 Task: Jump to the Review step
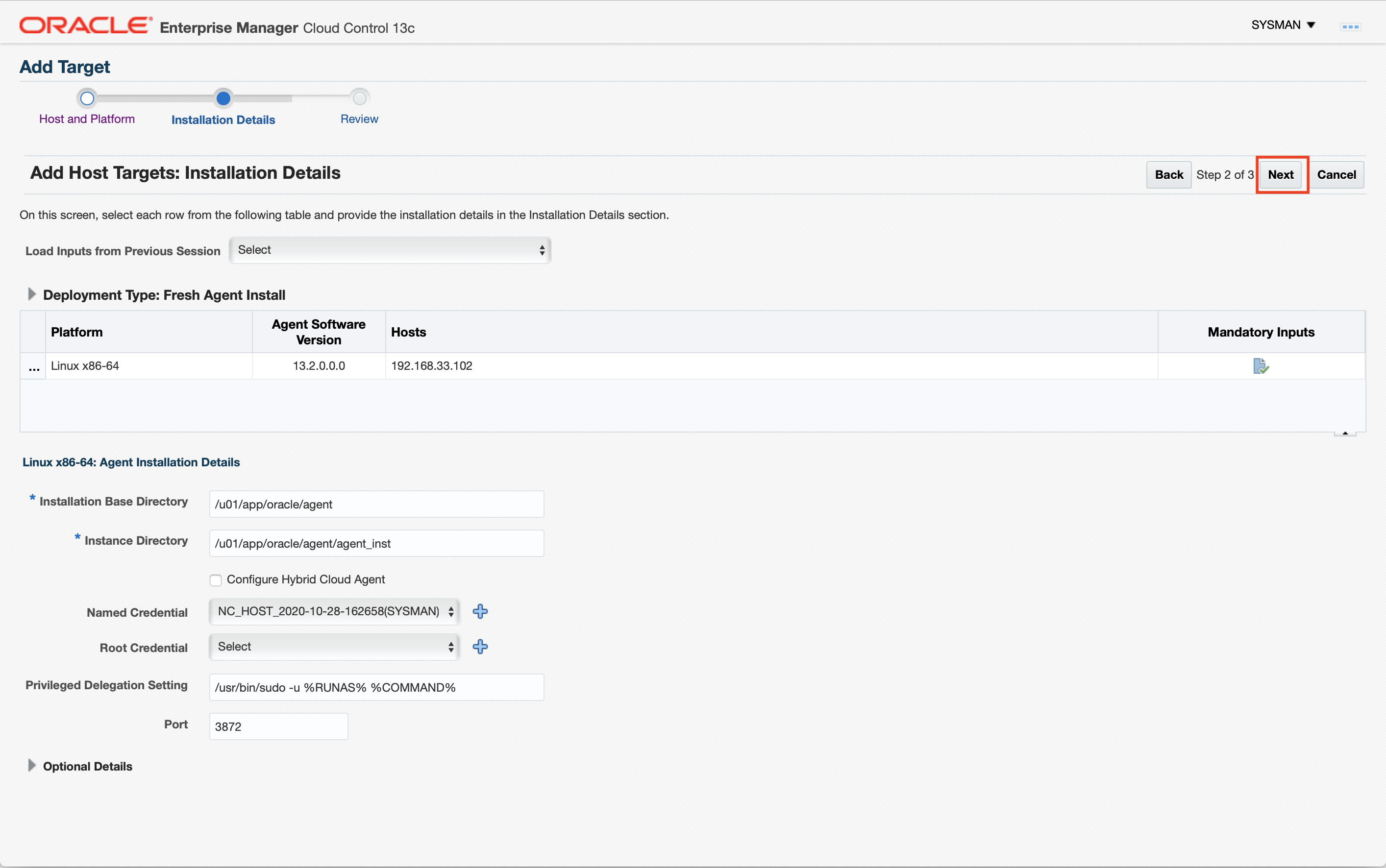[x=359, y=119]
